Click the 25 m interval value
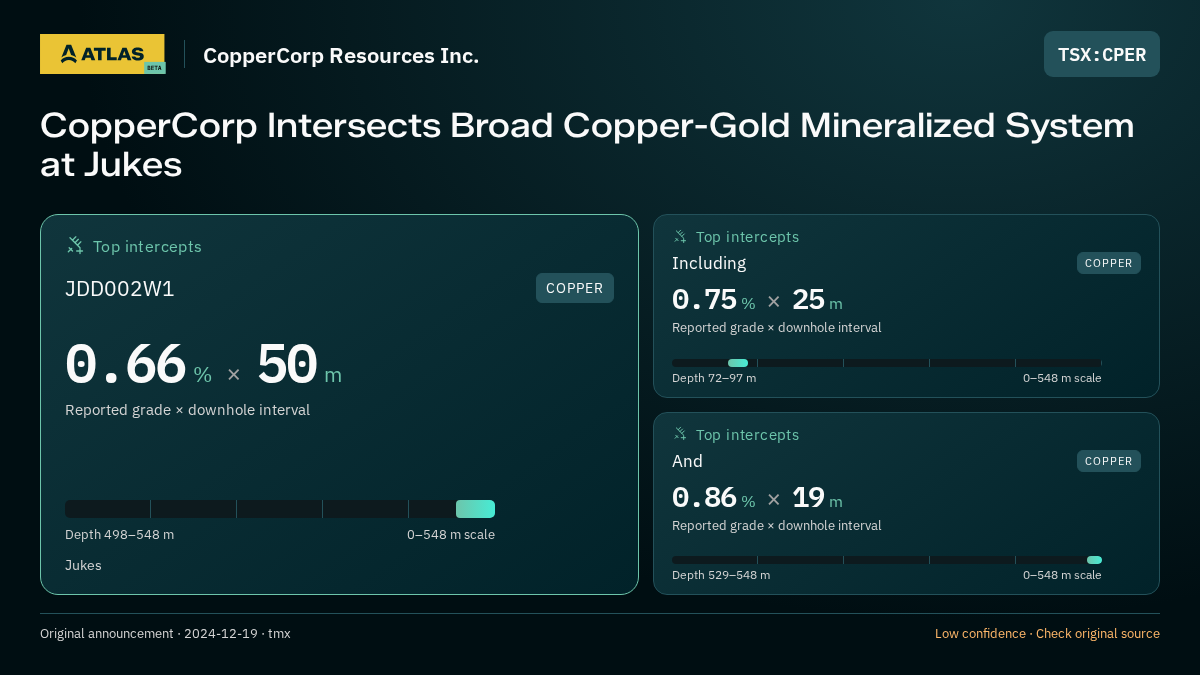This screenshot has width=1200, height=675. click(x=817, y=300)
